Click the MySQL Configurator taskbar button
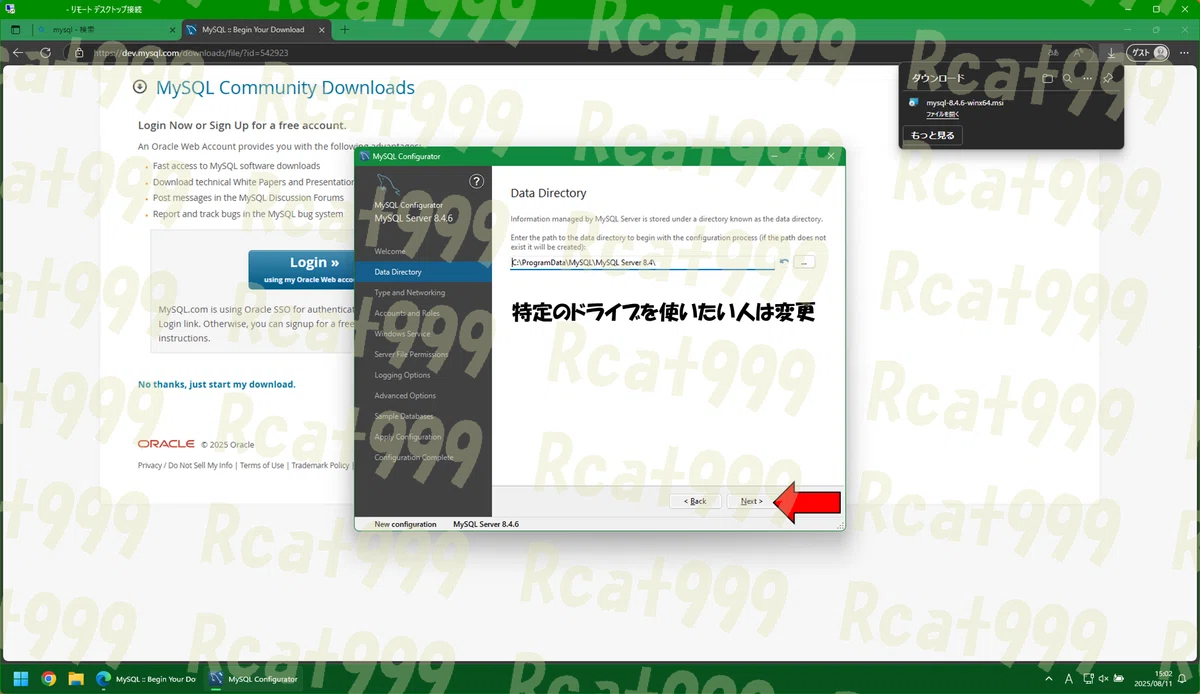This screenshot has height=694, width=1200. [255, 678]
